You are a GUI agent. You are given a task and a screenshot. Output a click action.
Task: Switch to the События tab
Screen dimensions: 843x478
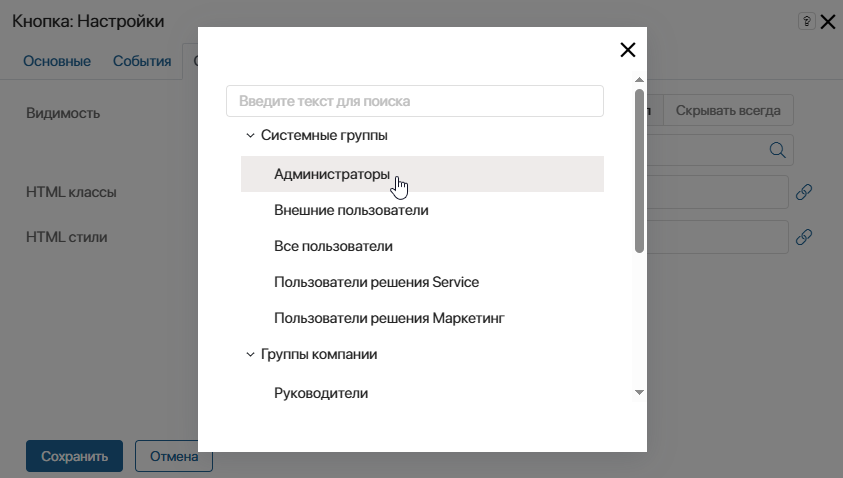point(142,61)
